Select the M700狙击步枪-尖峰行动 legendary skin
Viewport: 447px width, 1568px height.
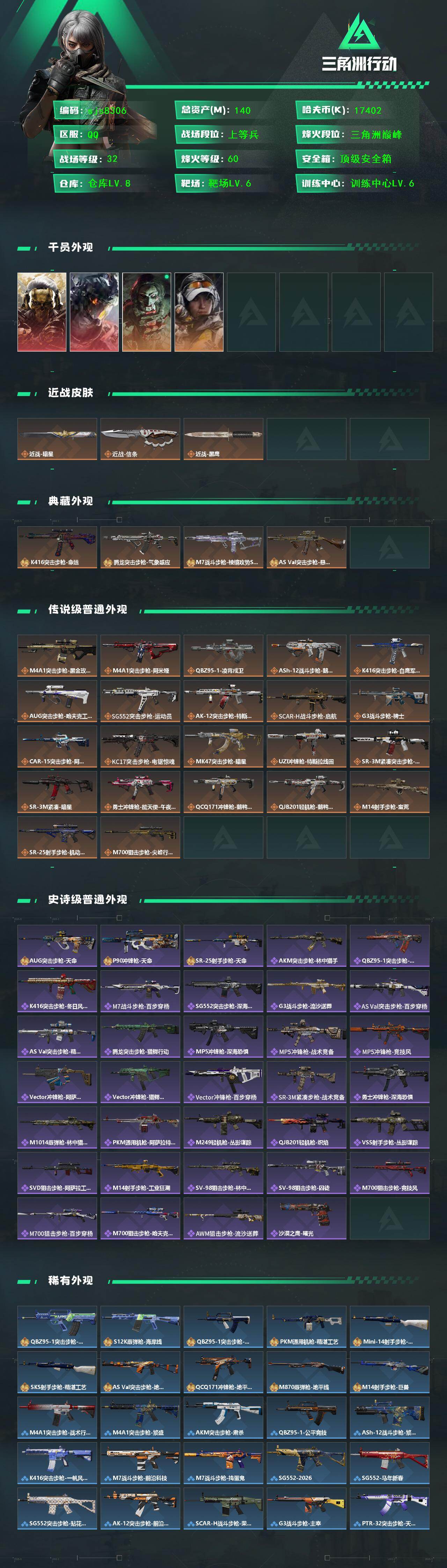pos(140,837)
